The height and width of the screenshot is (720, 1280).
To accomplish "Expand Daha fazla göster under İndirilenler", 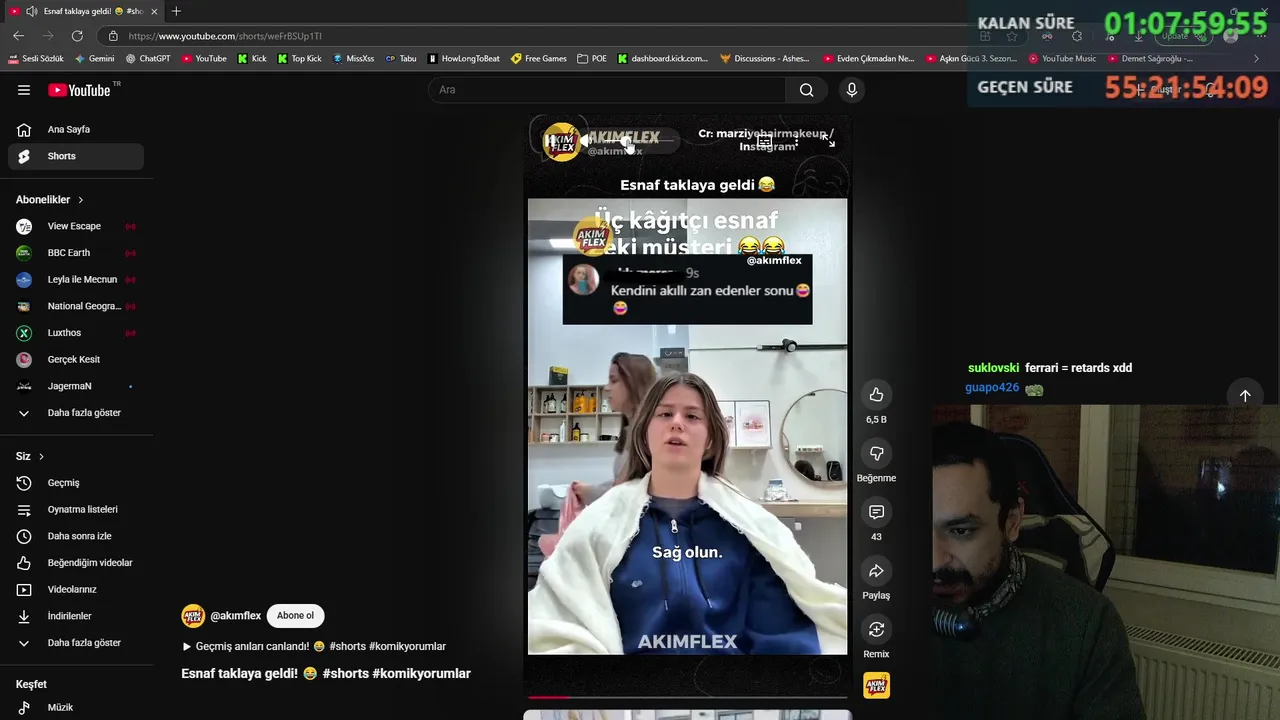I will tap(76, 643).
